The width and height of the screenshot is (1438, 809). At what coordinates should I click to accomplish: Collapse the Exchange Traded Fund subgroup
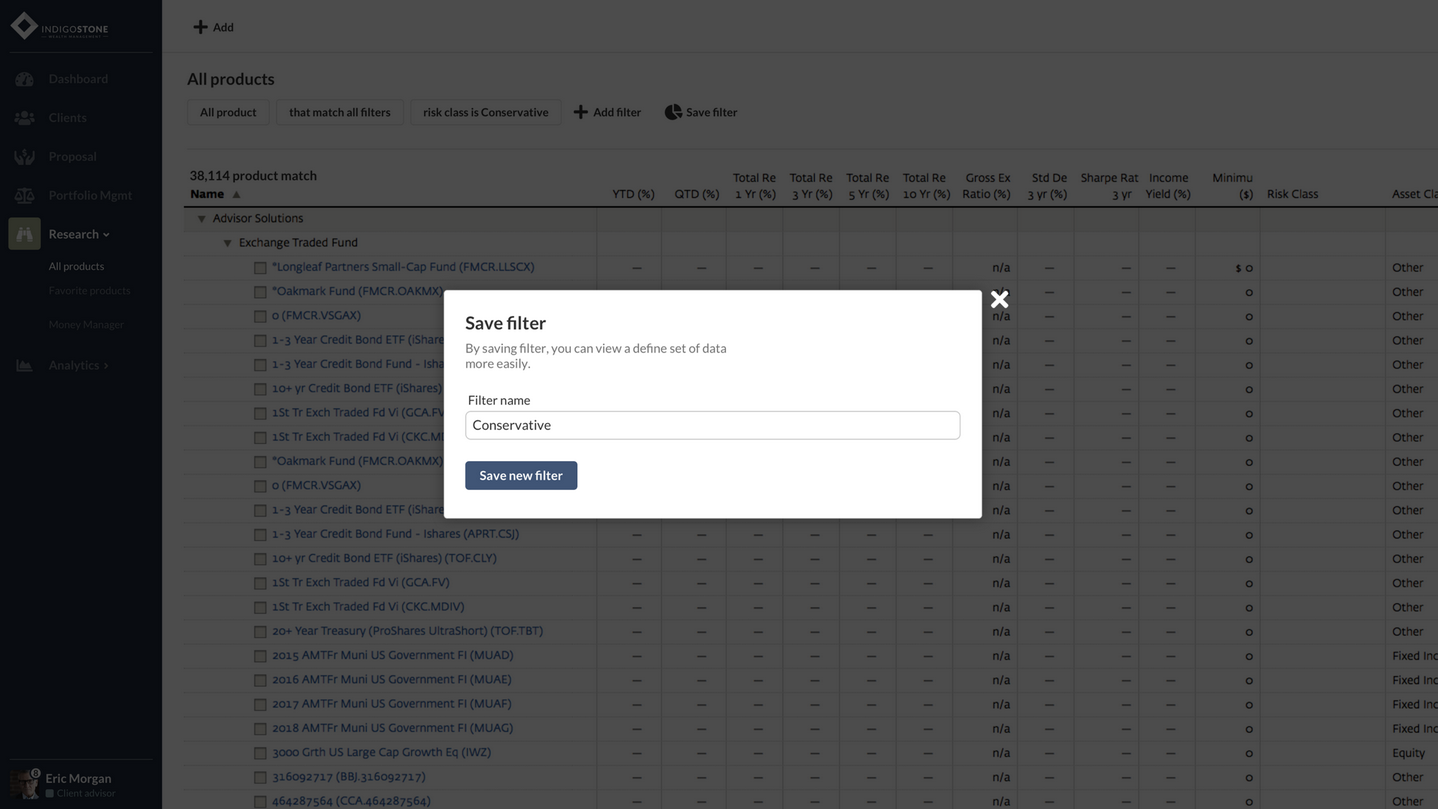click(227, 243)
